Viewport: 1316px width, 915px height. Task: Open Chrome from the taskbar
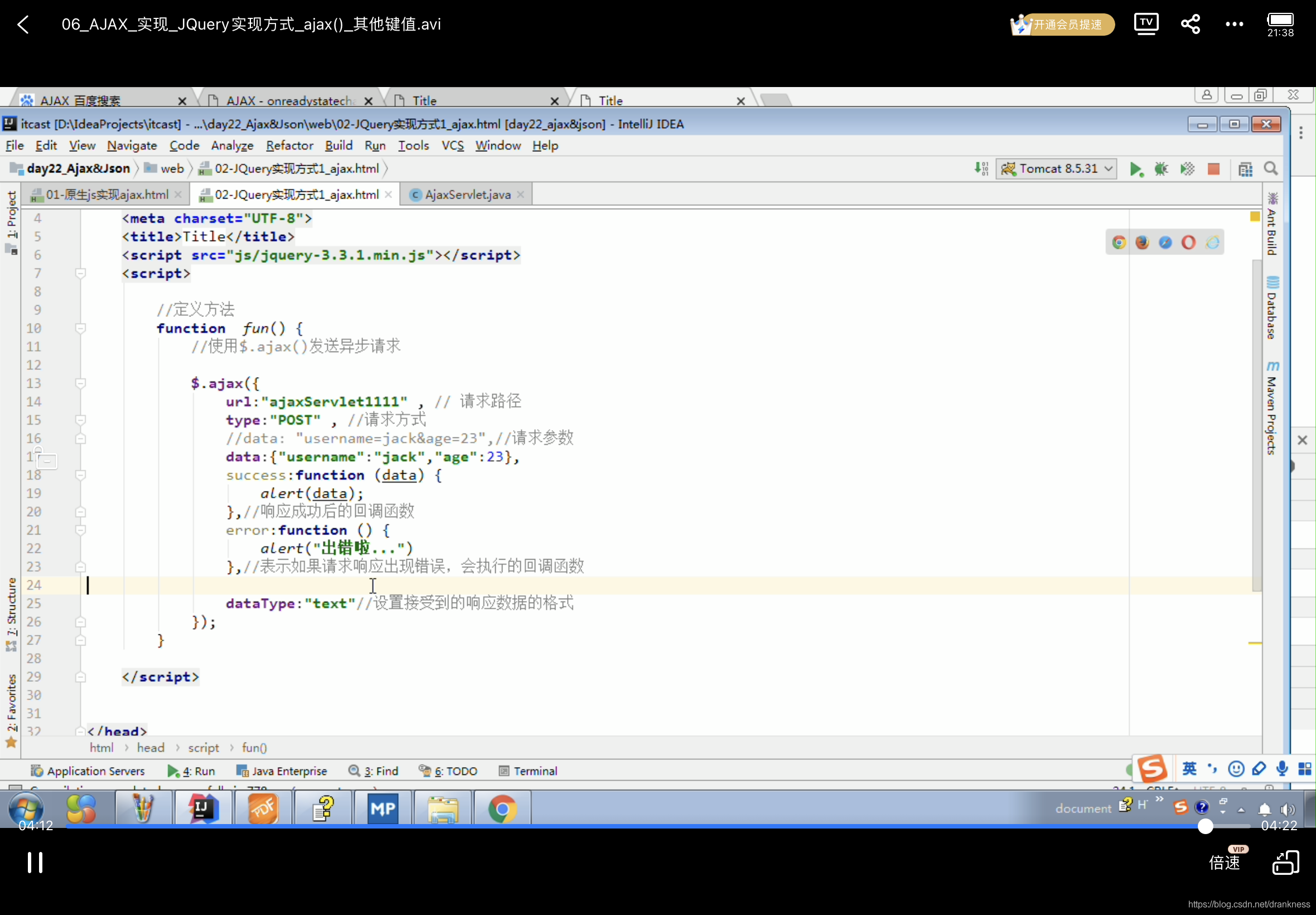[x=502, y=808]
